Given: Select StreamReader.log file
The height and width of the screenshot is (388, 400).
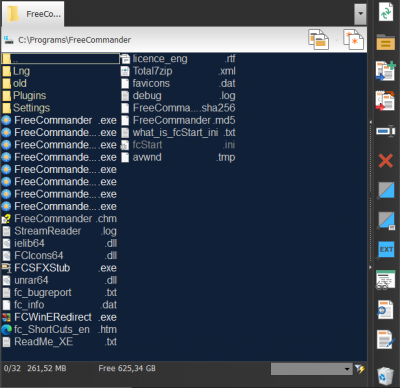Looking at the screenshot, I should [x=59, y=231].
